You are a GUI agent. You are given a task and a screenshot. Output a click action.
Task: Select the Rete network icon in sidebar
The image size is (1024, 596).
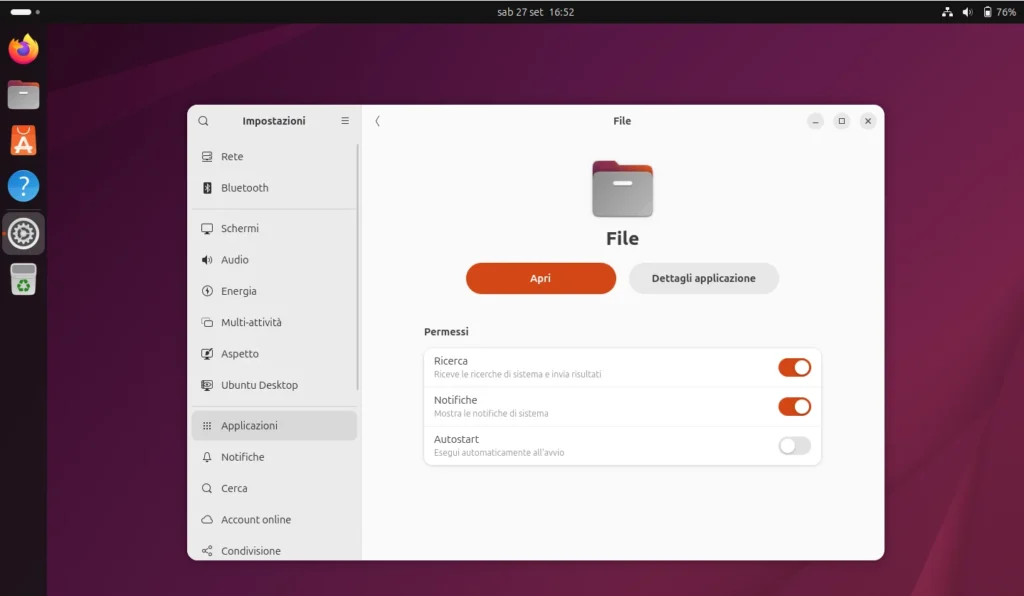(x=208, y=156)
